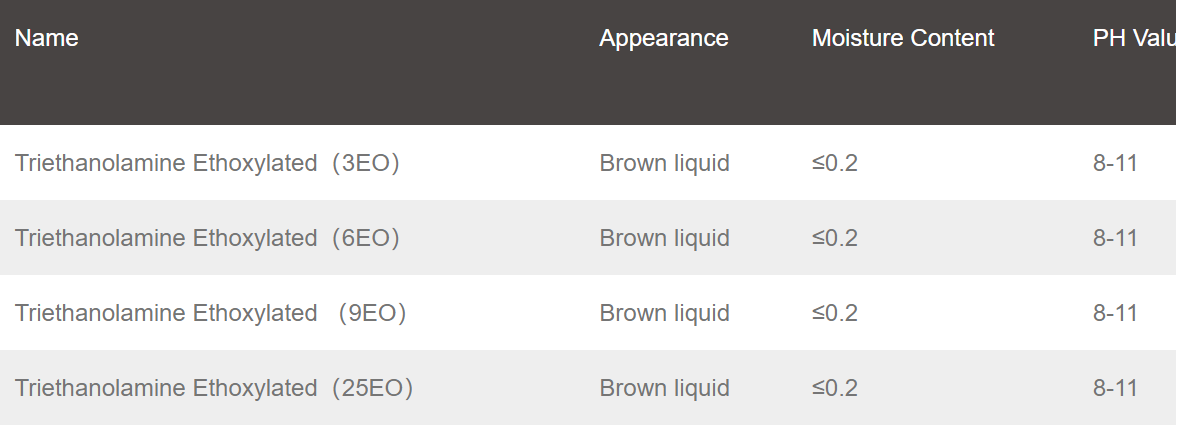
Task: Click the Name column header
Action: pos(47,38)
